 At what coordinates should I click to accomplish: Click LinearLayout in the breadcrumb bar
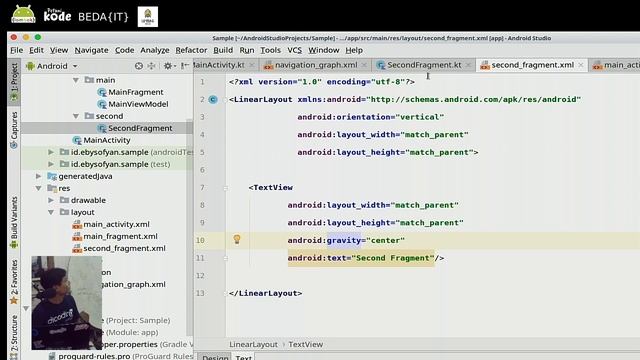click(253, 344)
